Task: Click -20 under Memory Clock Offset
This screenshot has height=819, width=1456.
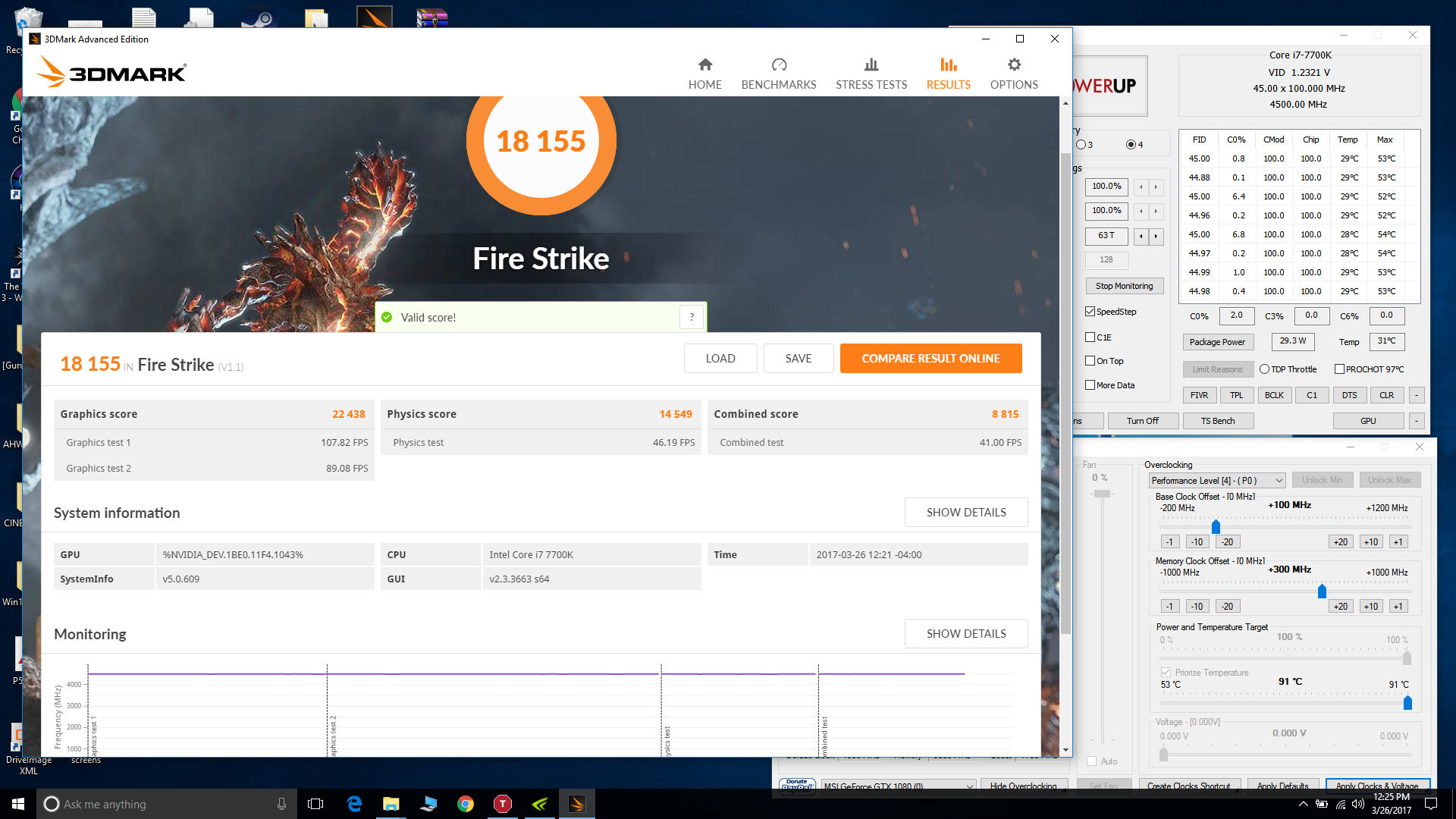Action: coord(1227,606)
